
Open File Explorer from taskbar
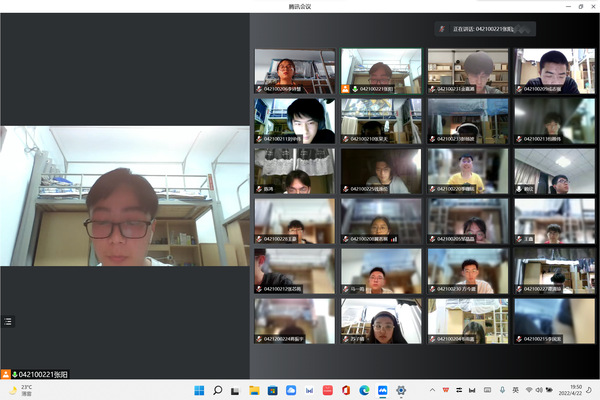(x=254, y=389)
